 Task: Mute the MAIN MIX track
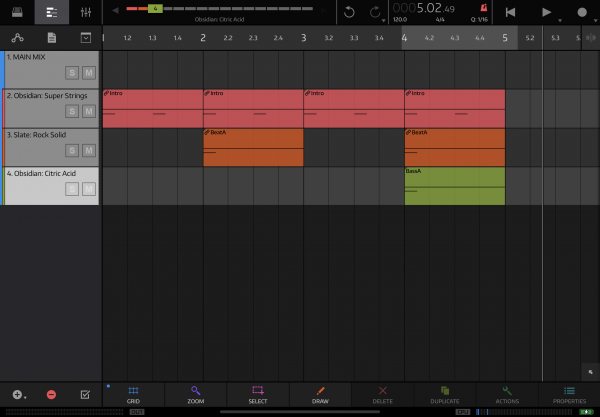[89, 73]
